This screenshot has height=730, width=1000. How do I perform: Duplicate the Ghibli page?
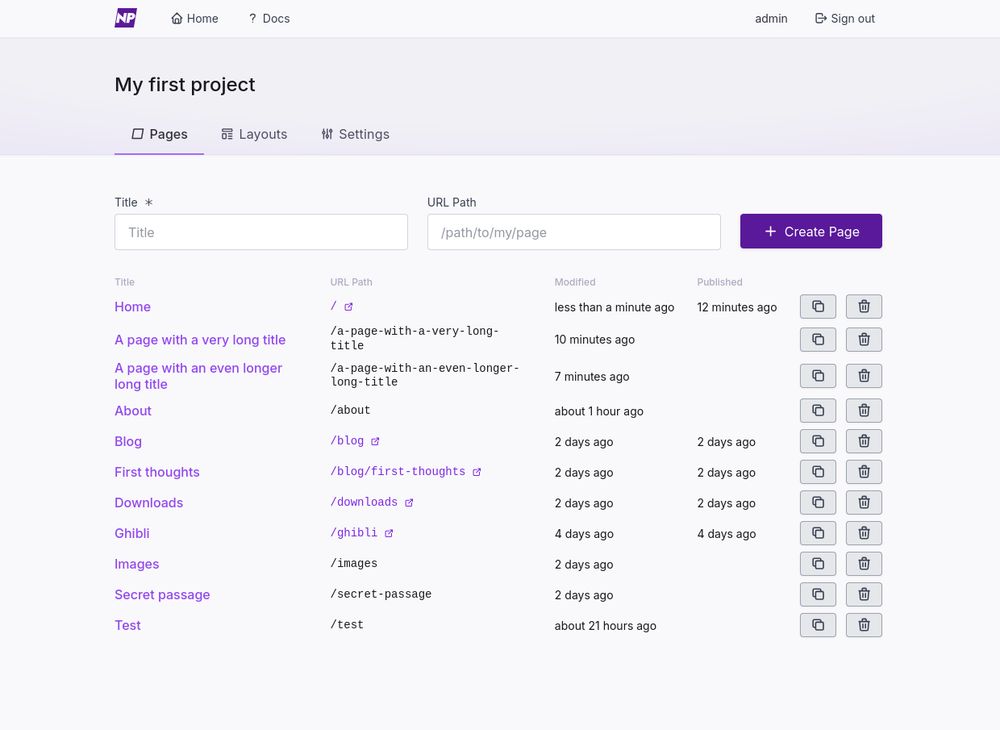click(x=818, y=533)
